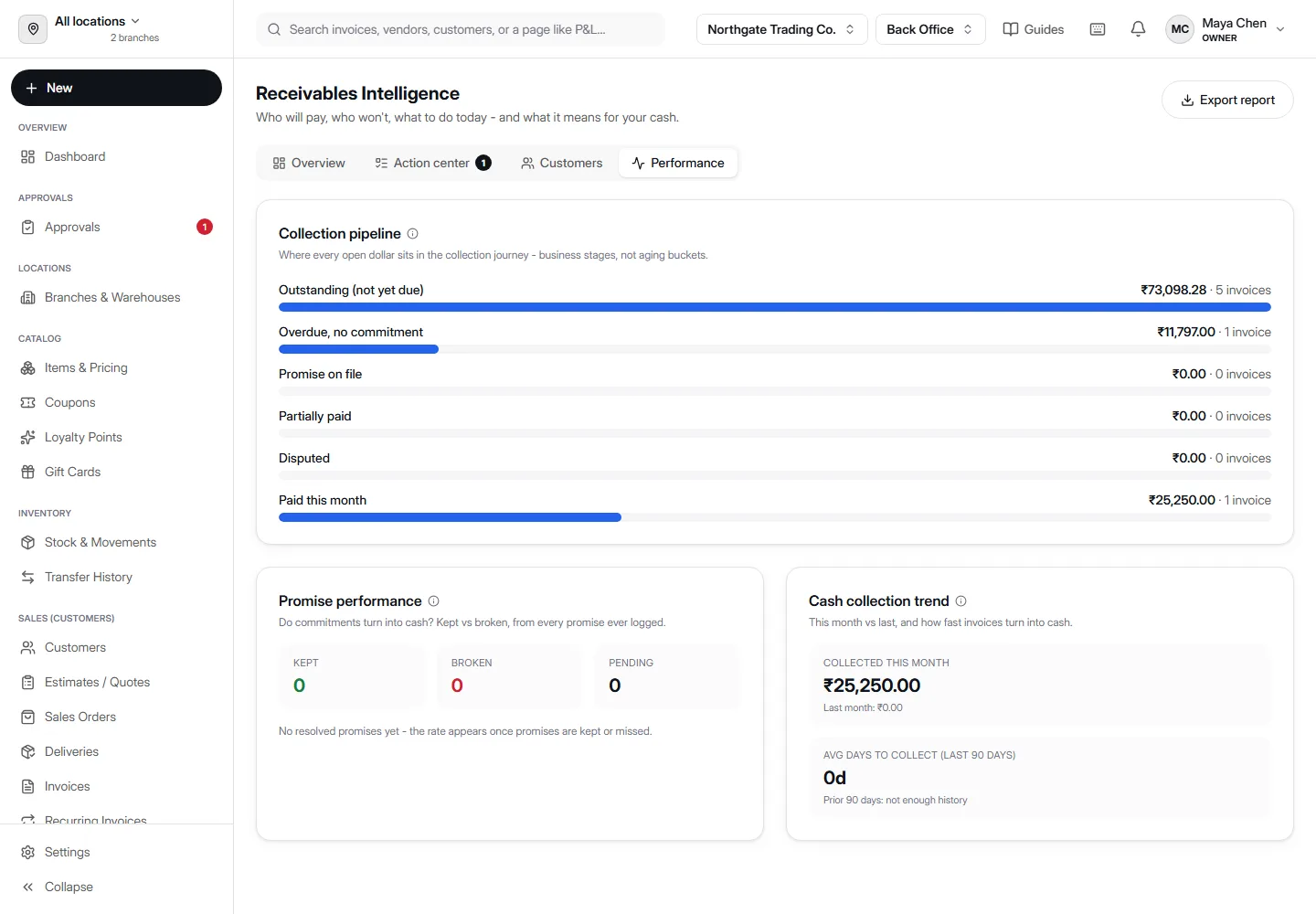Screen dimensions: 1316x914
Task: Click the Transfer History arrows icon
Action: (28, 578)
